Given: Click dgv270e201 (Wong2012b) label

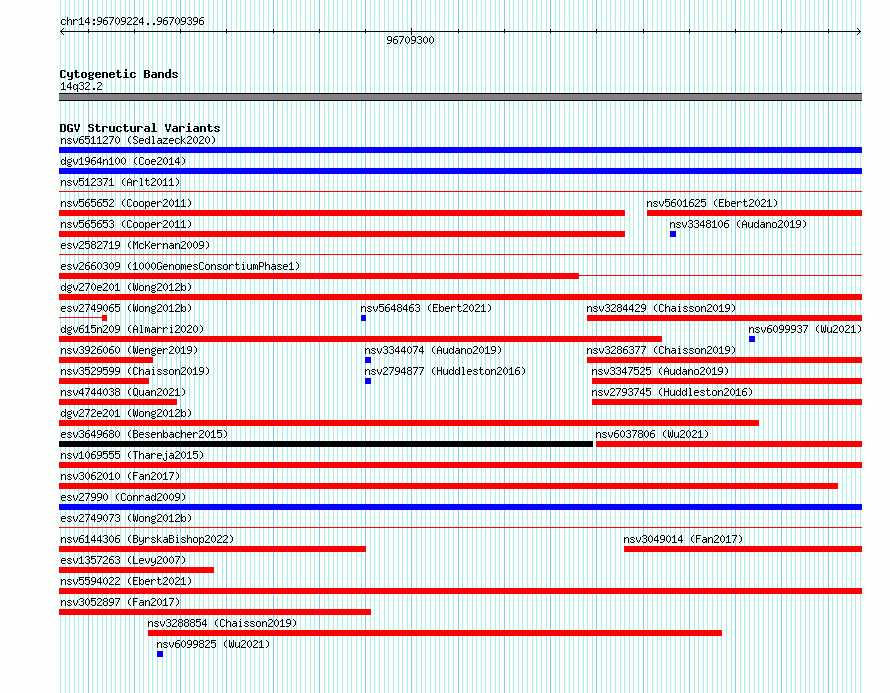Looking at the screenshot, I should 126,287.
